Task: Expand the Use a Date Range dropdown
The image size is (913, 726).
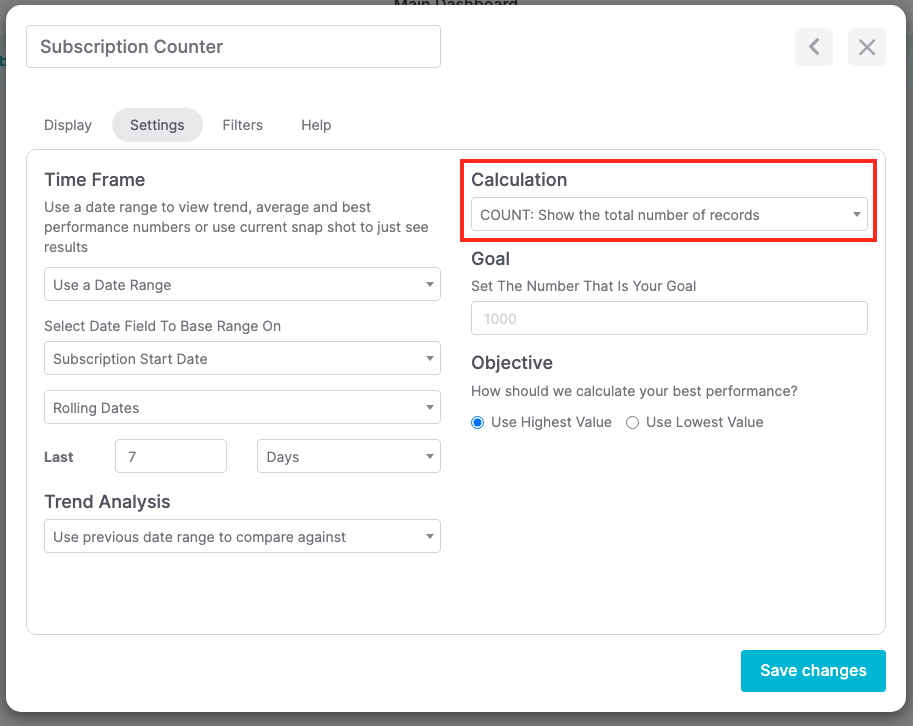Action: (241, 285)
